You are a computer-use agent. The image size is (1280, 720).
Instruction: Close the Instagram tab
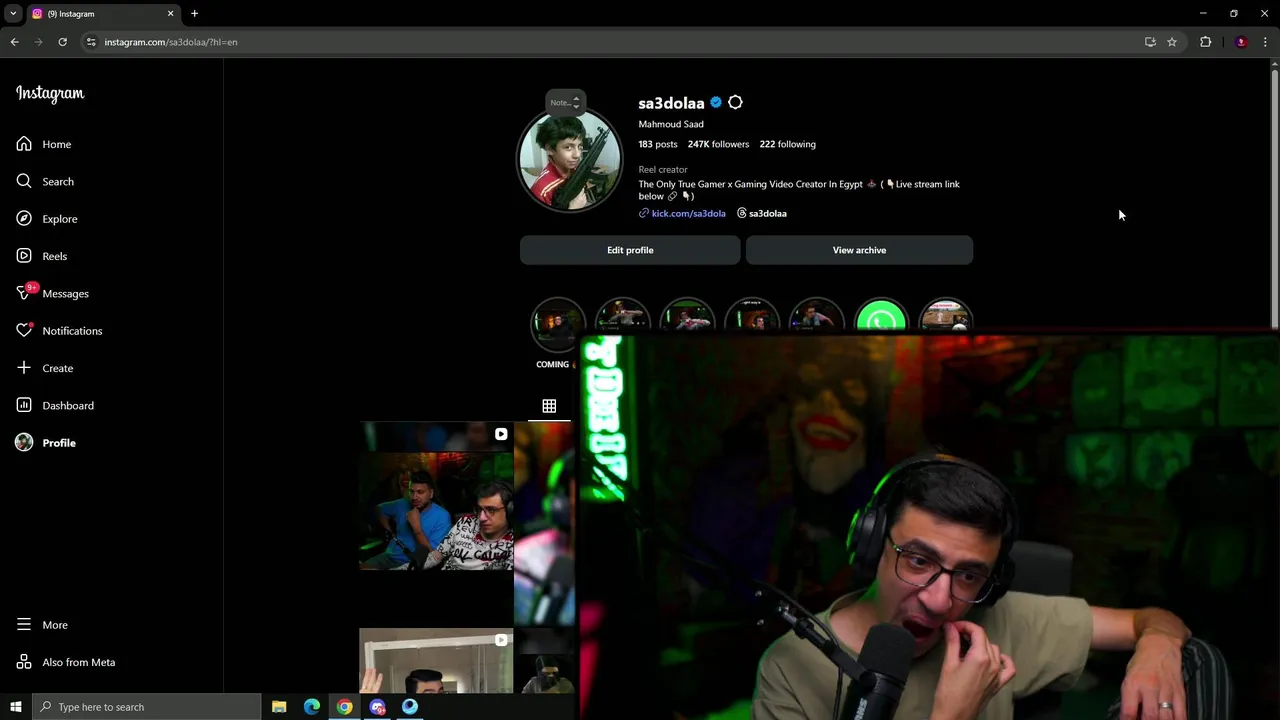[x=170, y=14]
